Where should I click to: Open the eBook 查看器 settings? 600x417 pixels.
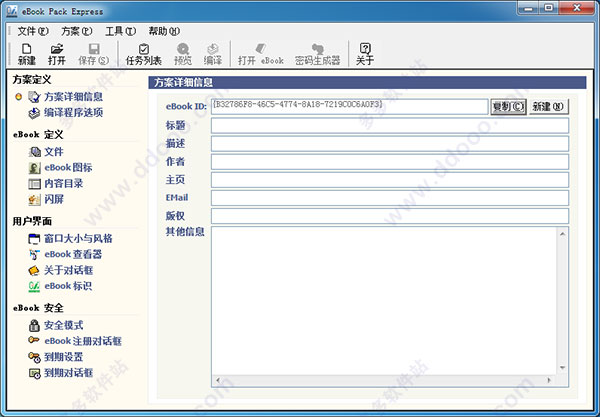click(x=65, y=254)
